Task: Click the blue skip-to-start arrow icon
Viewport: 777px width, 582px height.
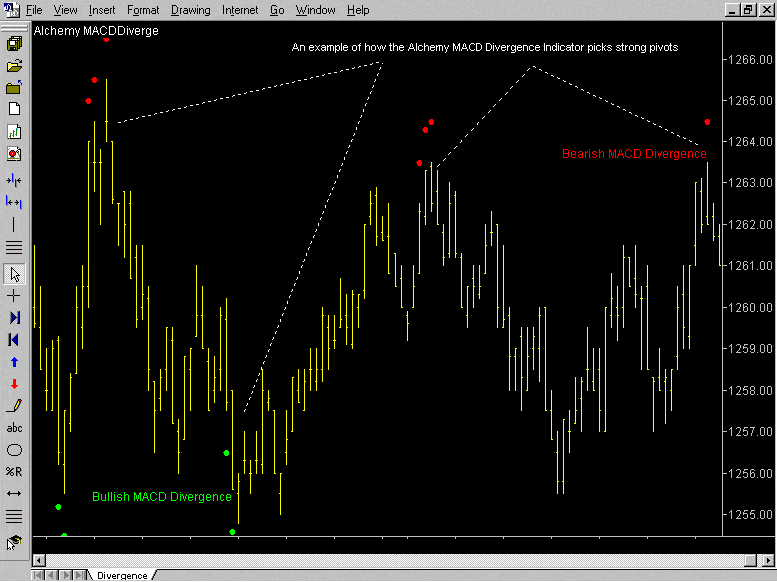Action: tap(14, 340)
